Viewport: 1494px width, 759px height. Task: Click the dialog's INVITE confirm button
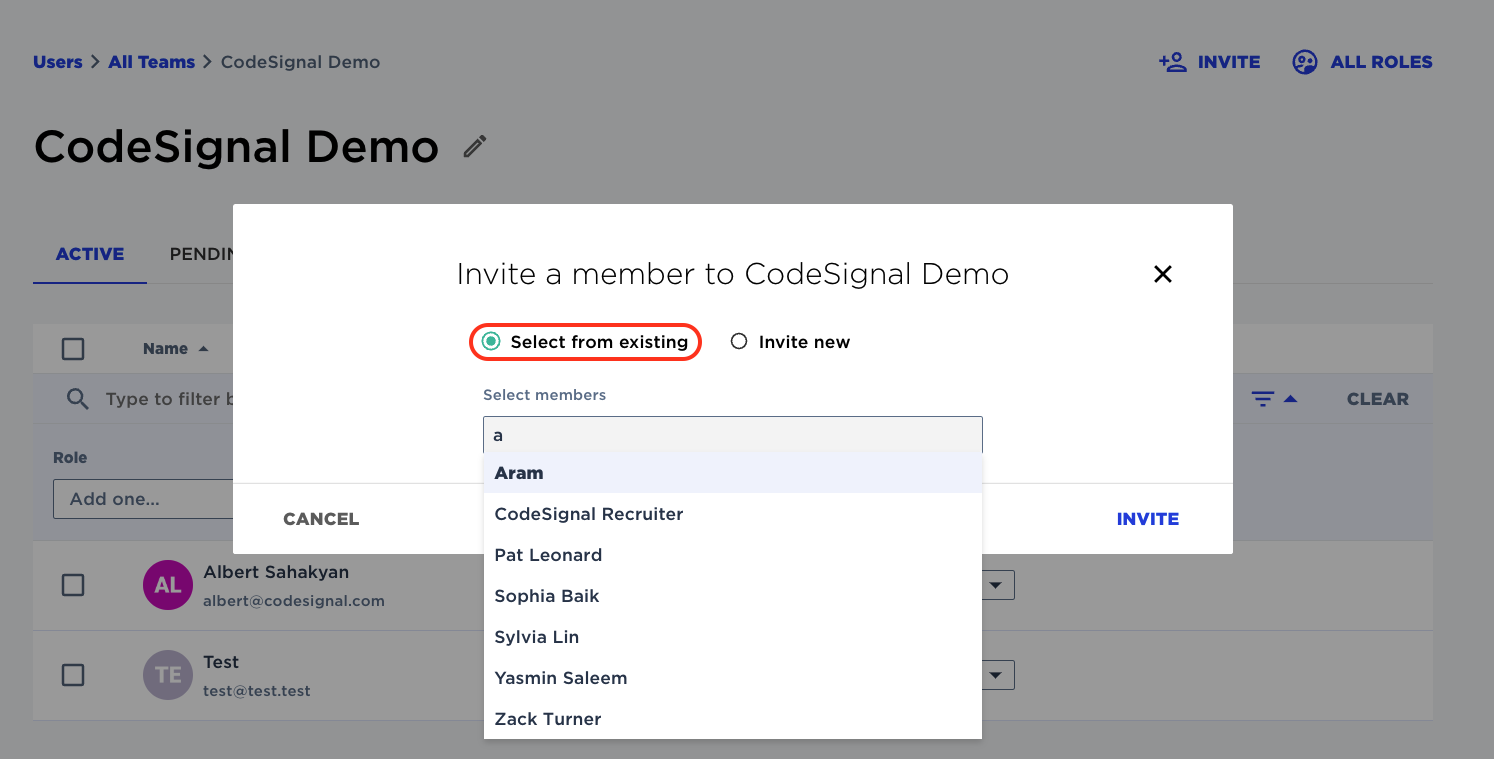[1148, 519]
